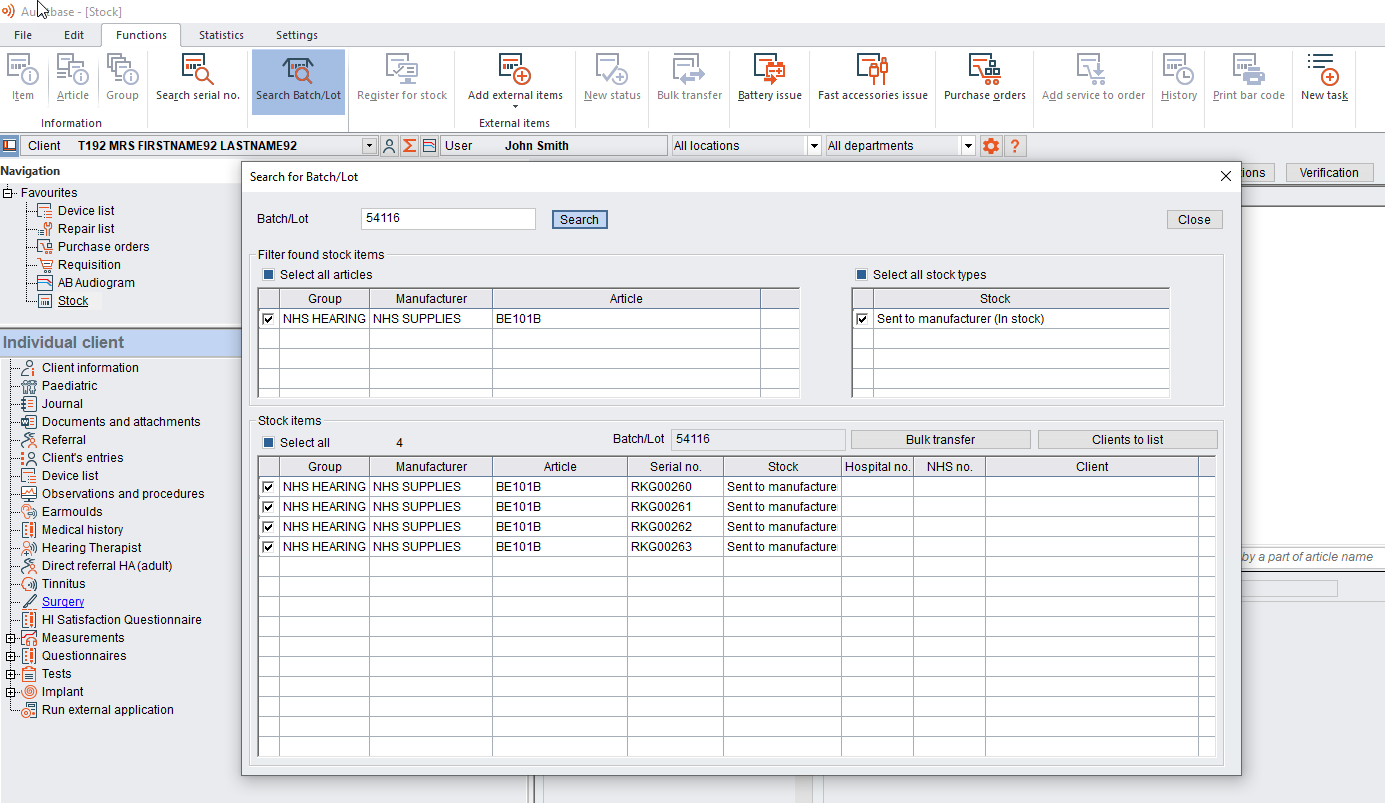1385x803 pixels.
Task: Open Purchase orders from ribbon
Action: click(985, 78)
